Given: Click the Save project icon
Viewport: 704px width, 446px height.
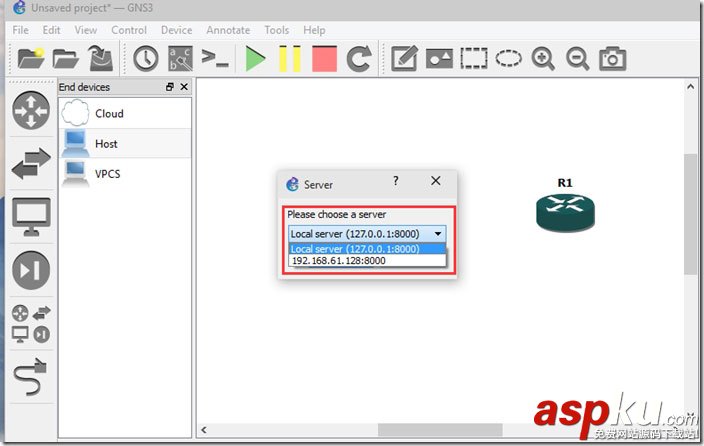Looking at the screenshot, I should 101,58.
